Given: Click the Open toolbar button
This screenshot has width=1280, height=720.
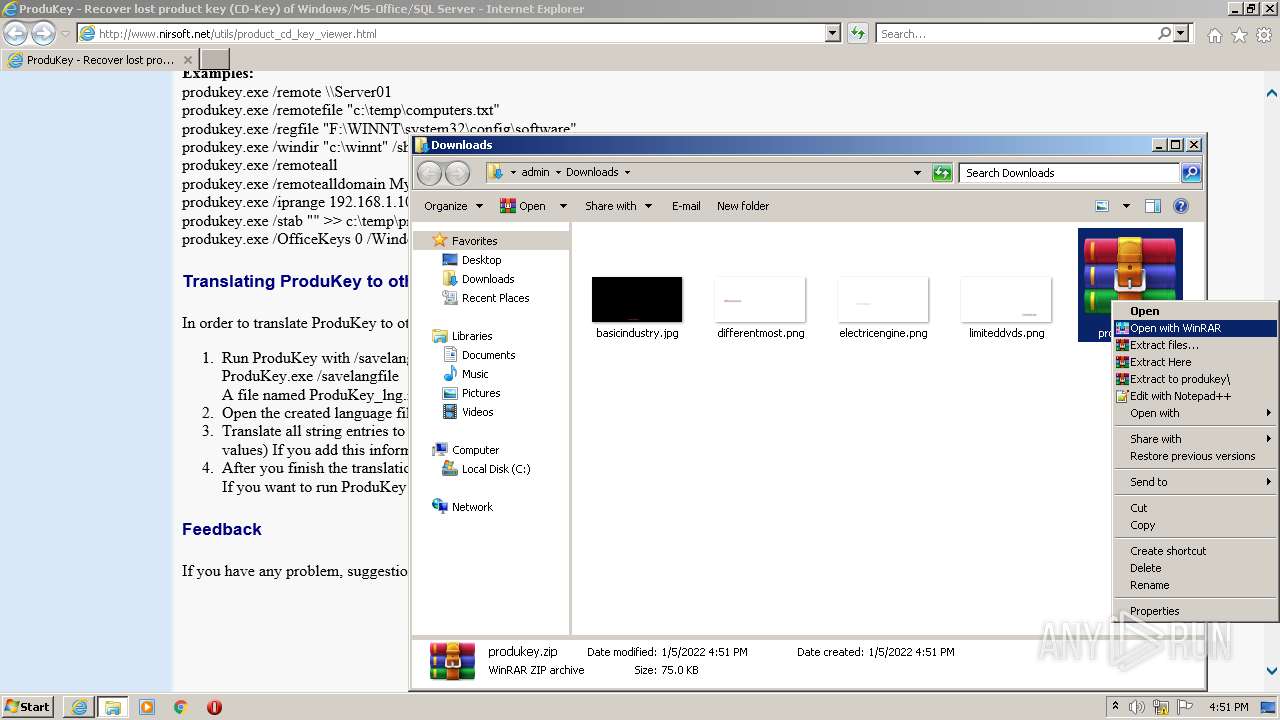Looking at the screenshot, I should tap(523, 206).
